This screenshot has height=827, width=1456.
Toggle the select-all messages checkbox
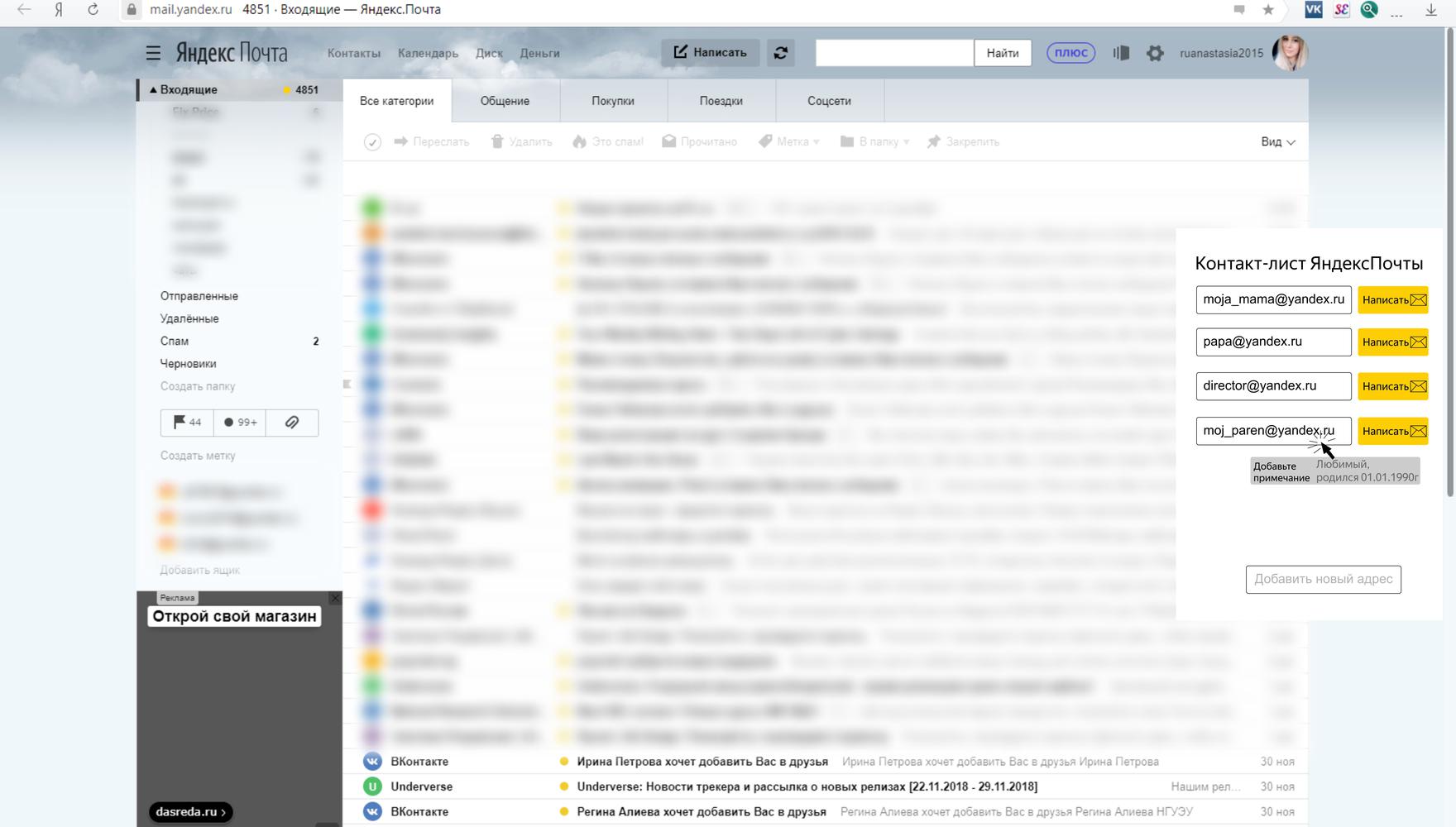(372, 142)
